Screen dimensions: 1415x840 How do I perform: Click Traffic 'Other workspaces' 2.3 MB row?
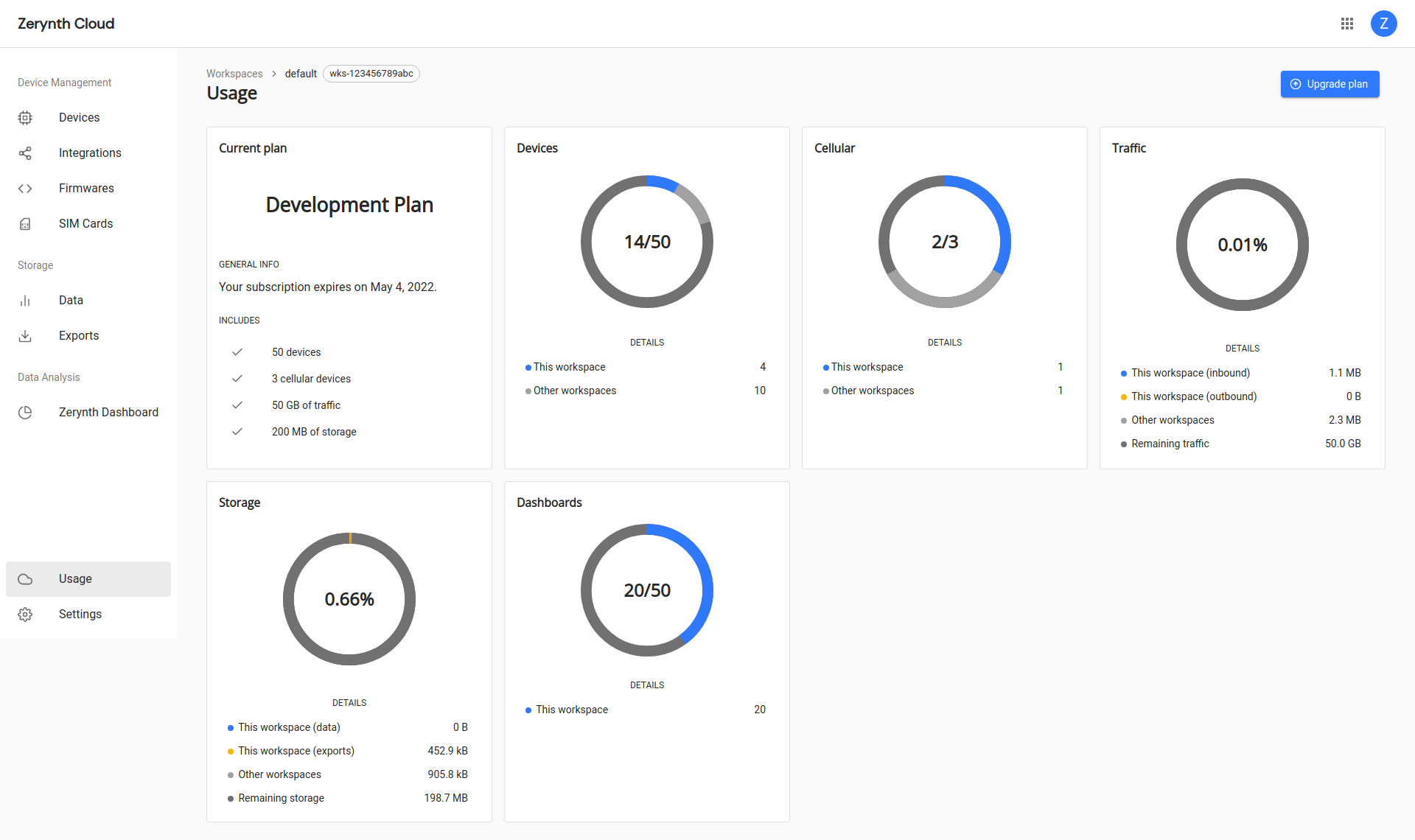[x=1241, y=420]
